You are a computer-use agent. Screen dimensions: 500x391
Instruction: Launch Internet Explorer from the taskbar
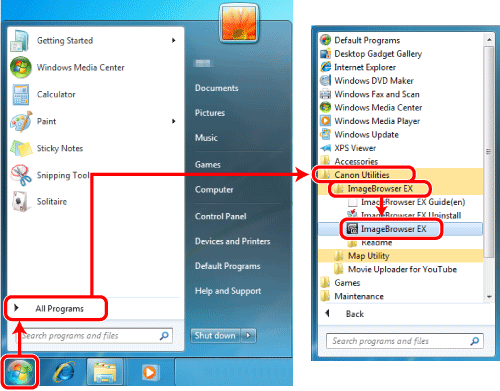(64, 372)
